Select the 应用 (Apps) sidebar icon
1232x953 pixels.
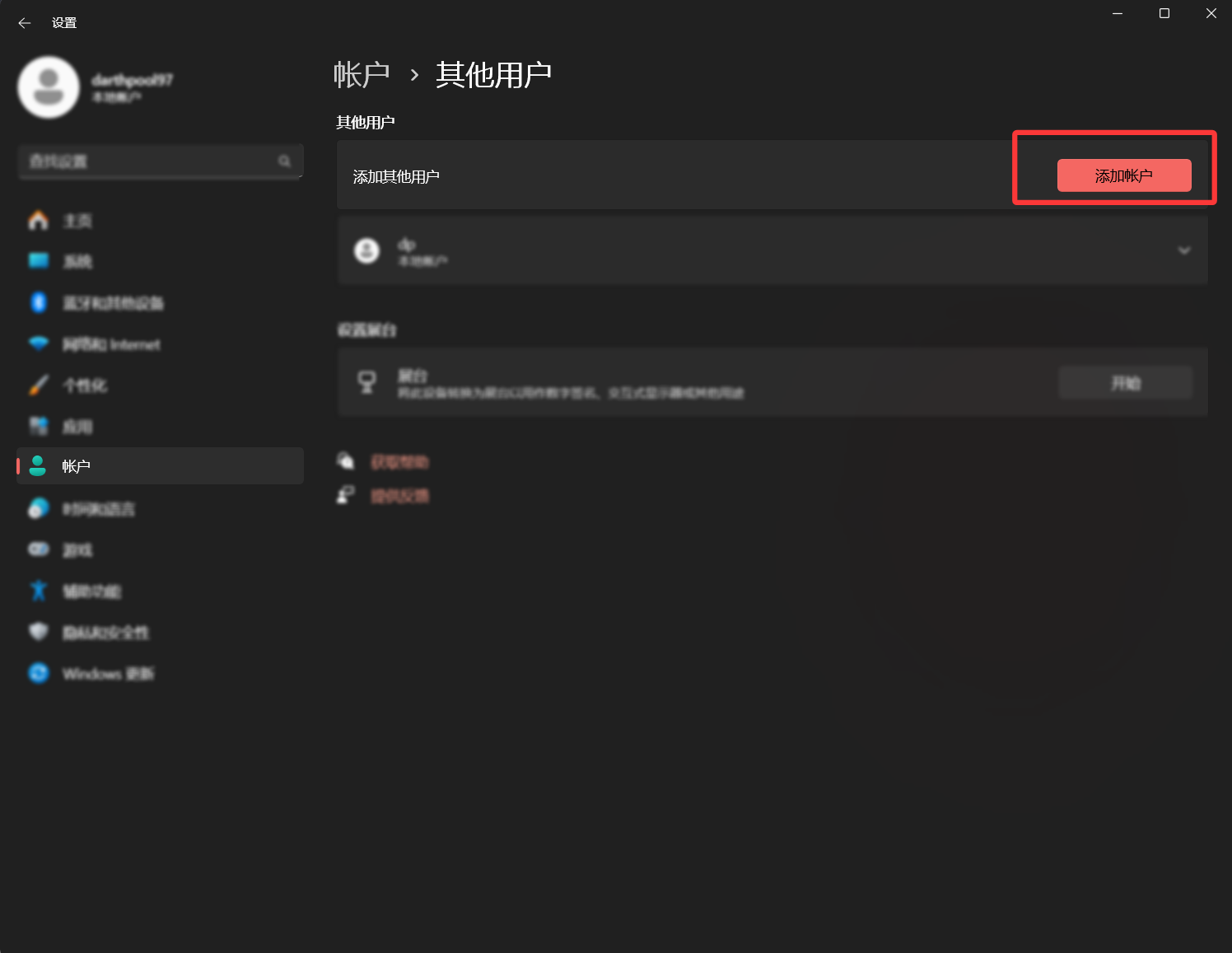(38, 426)
